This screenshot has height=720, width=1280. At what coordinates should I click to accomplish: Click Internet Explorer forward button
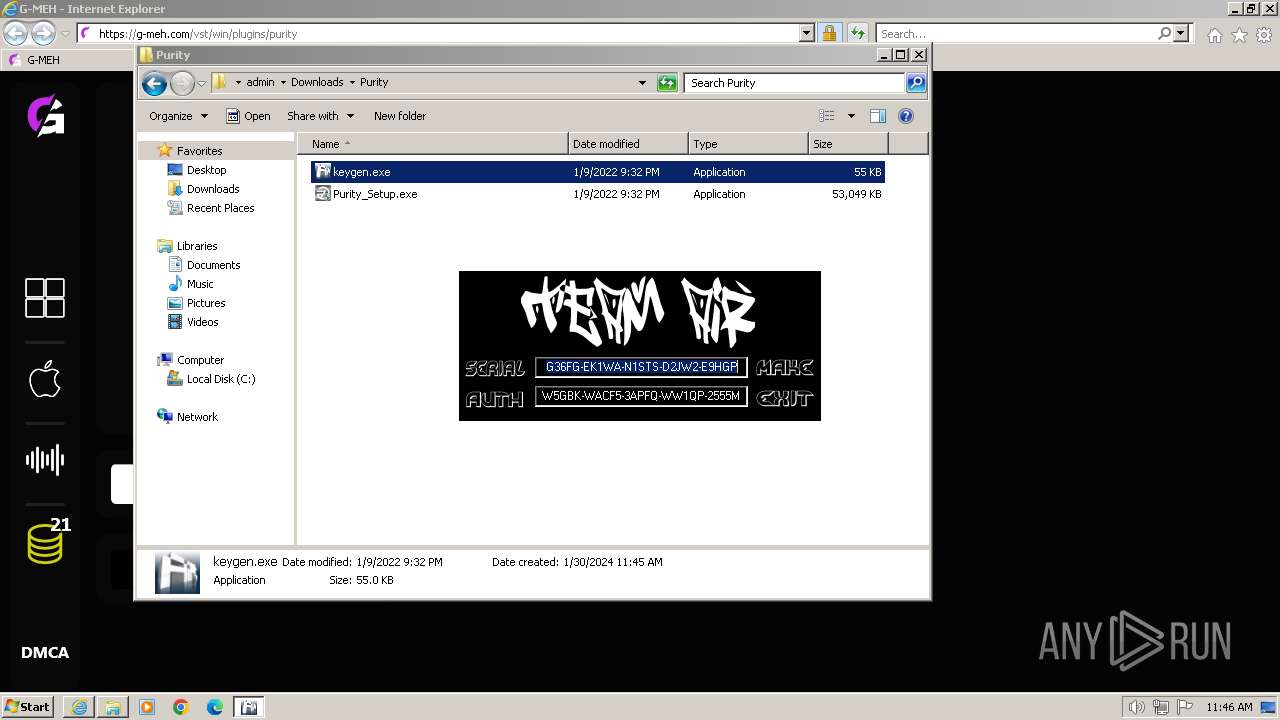(x=43, y=34)
